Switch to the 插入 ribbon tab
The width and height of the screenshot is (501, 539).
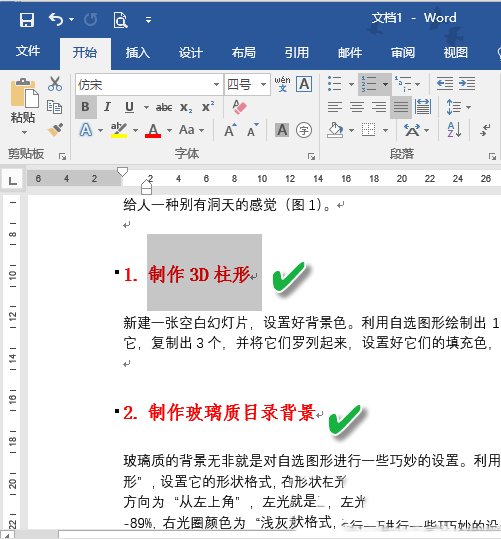[x=138, y=53]
